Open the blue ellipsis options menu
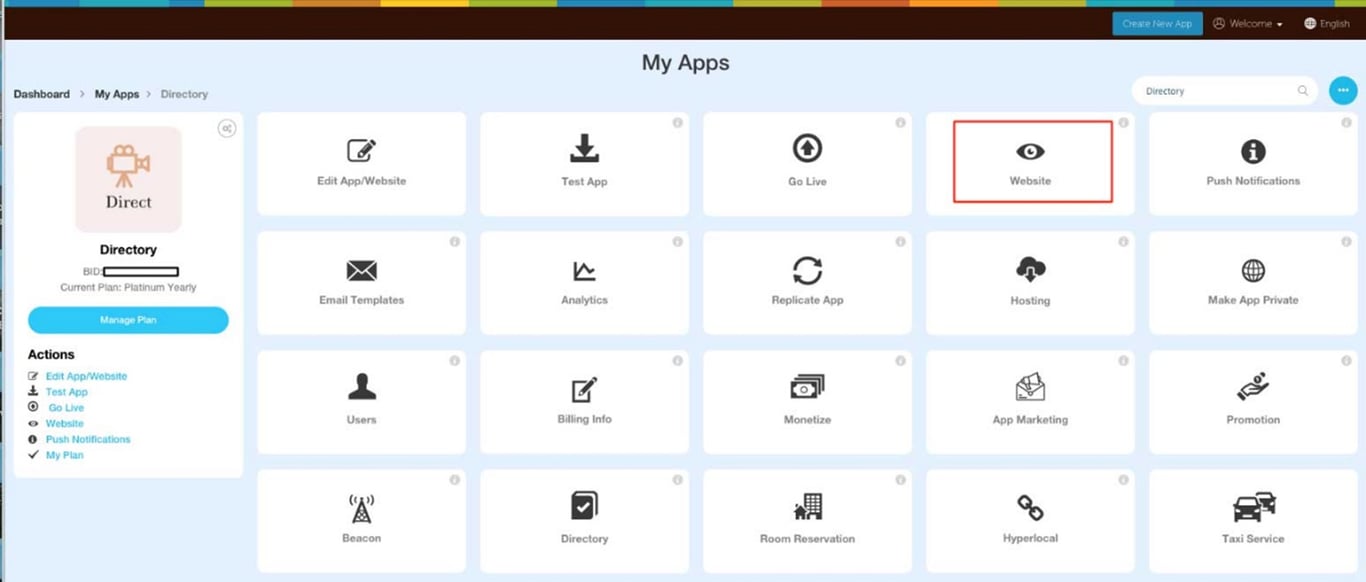The width and height of the screenshot is (1366, 582). click(x=1343, y=90)
